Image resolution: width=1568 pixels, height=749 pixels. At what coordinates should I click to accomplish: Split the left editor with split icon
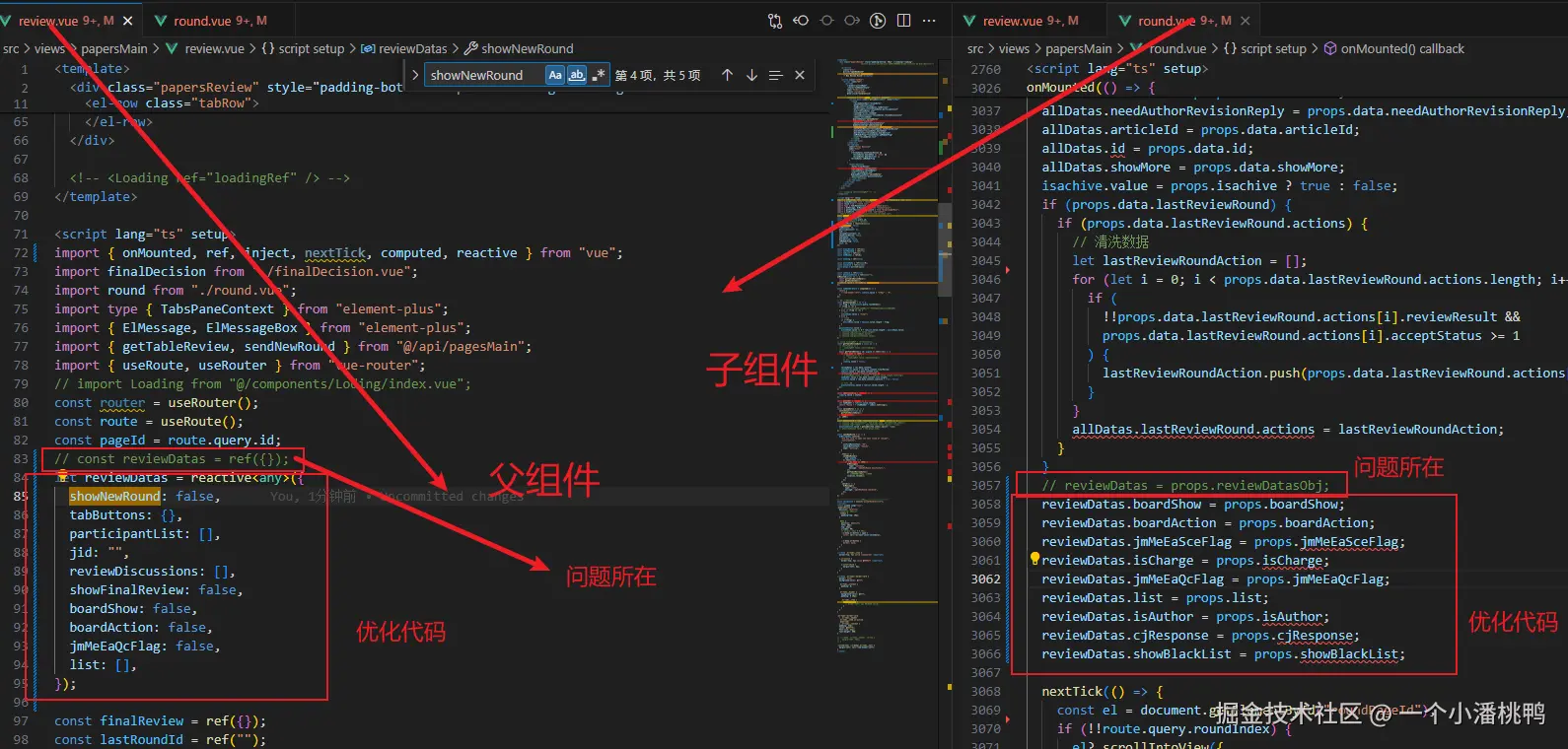(x=903, y=21)
